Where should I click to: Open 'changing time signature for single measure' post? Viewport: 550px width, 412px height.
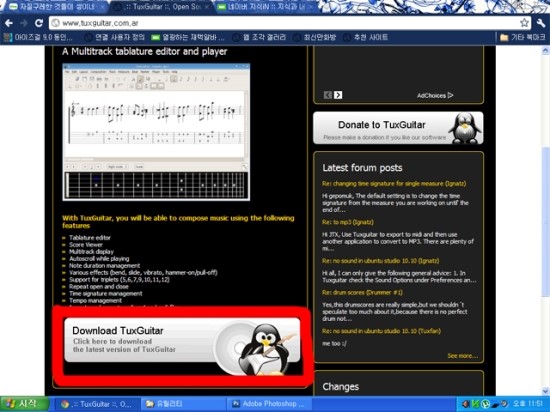click(x=394, y=184)
